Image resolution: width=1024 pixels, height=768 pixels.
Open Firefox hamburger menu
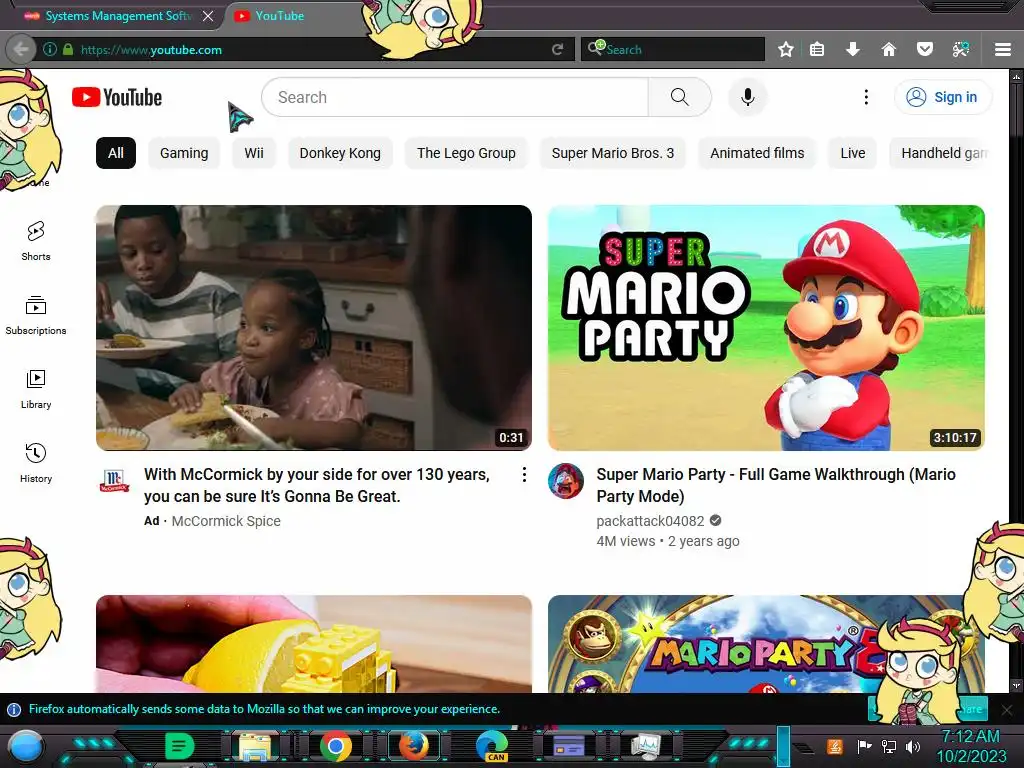pyautogui.click(x=1003, y=49)
